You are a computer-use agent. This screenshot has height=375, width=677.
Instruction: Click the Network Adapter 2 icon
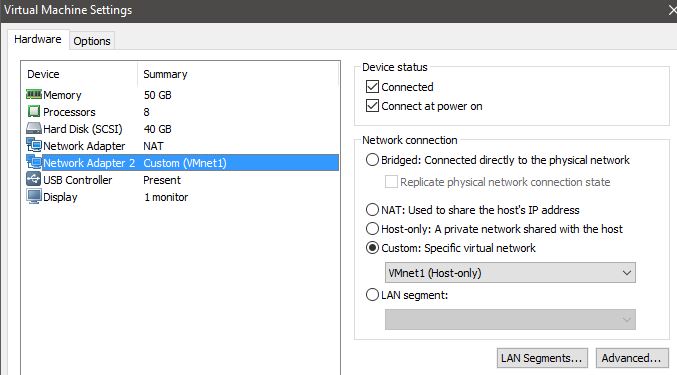(34, 162)
